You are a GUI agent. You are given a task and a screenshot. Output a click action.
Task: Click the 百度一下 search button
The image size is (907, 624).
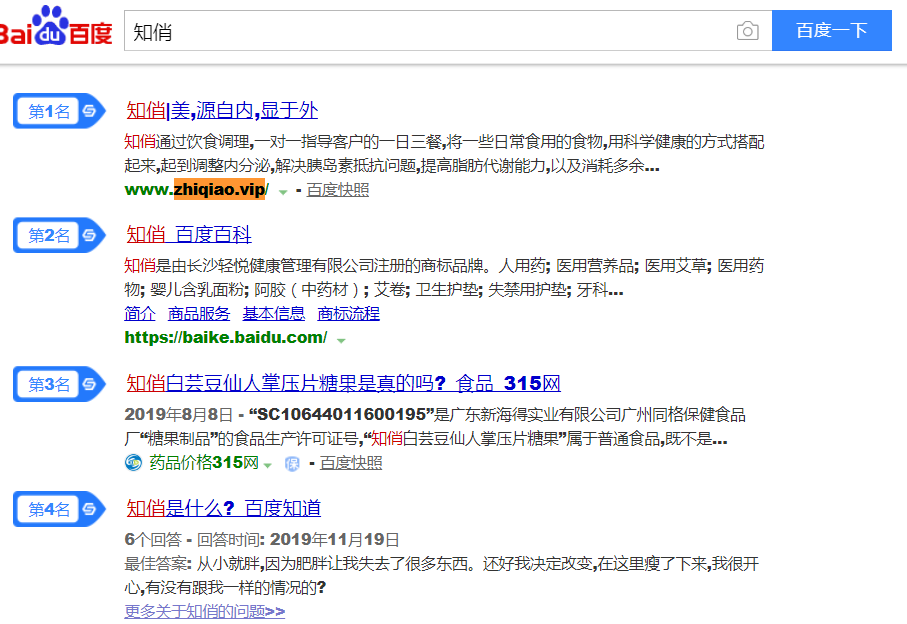pyautogui.click(x=832, y=31)
